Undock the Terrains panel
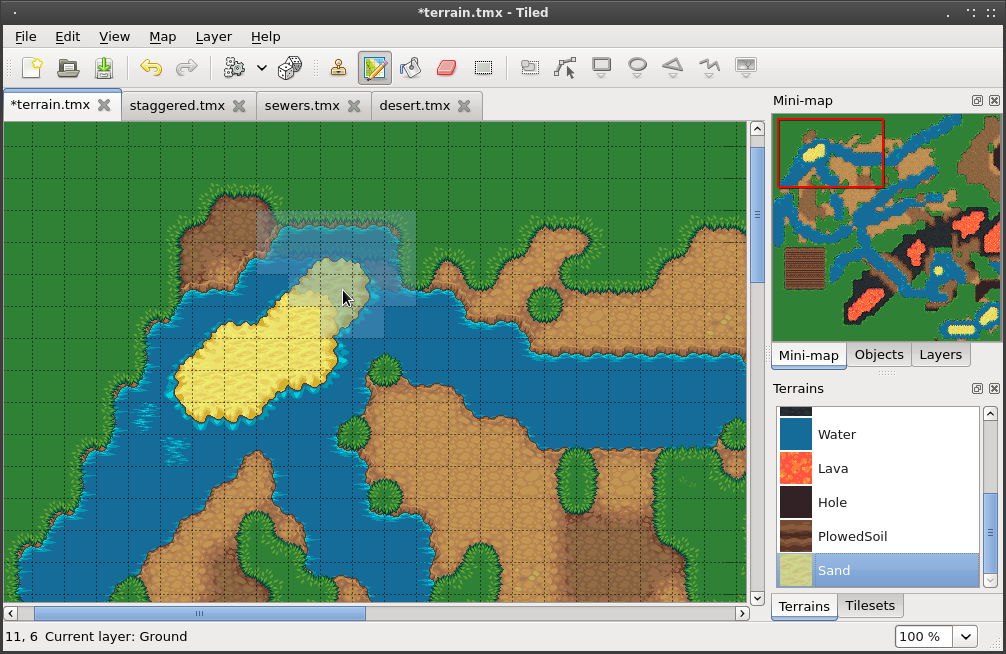Image resolution: width=1006 pixels, height=654 pixels. click(x=977, y=388)
